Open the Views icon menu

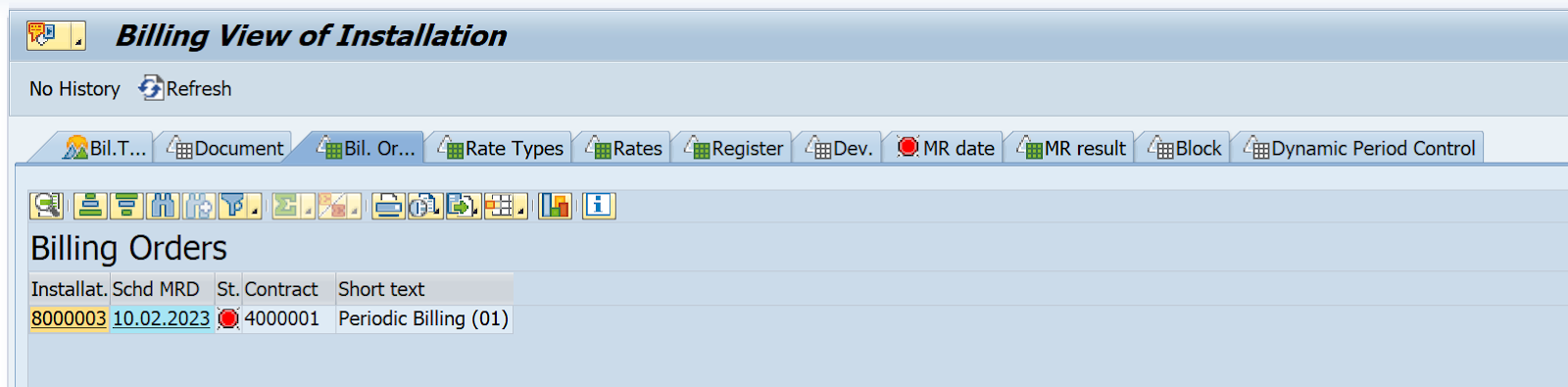(424, 206)
